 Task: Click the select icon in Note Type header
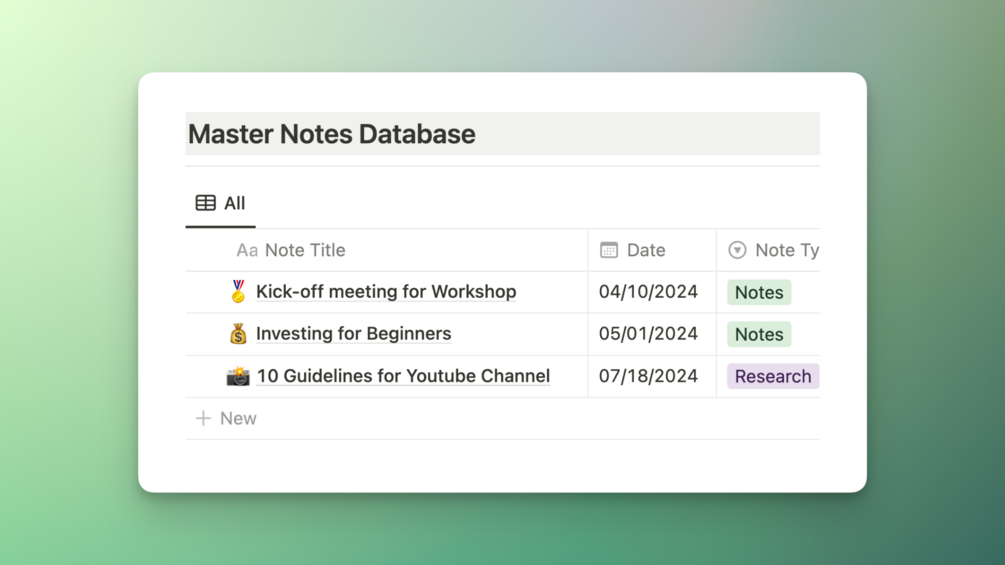(x=737, y=250)
